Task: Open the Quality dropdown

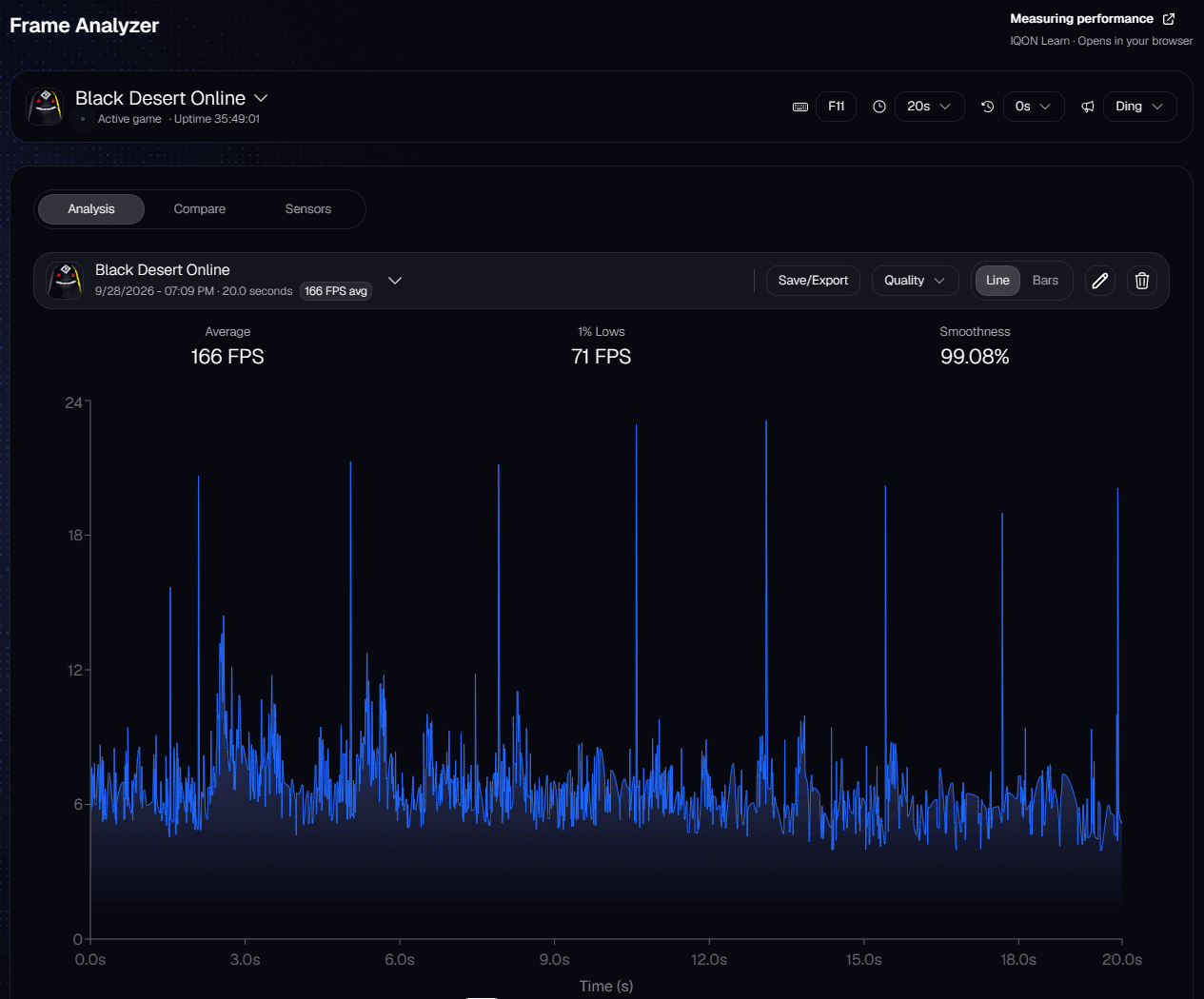Action: click(915, 281)
